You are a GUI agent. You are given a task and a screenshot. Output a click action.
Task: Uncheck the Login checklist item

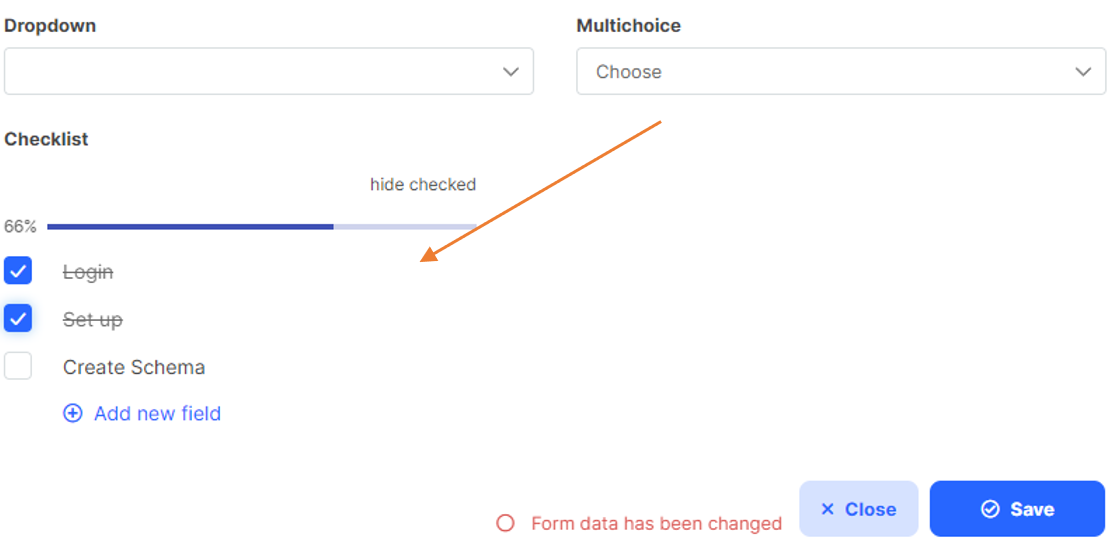click(18, 271)
